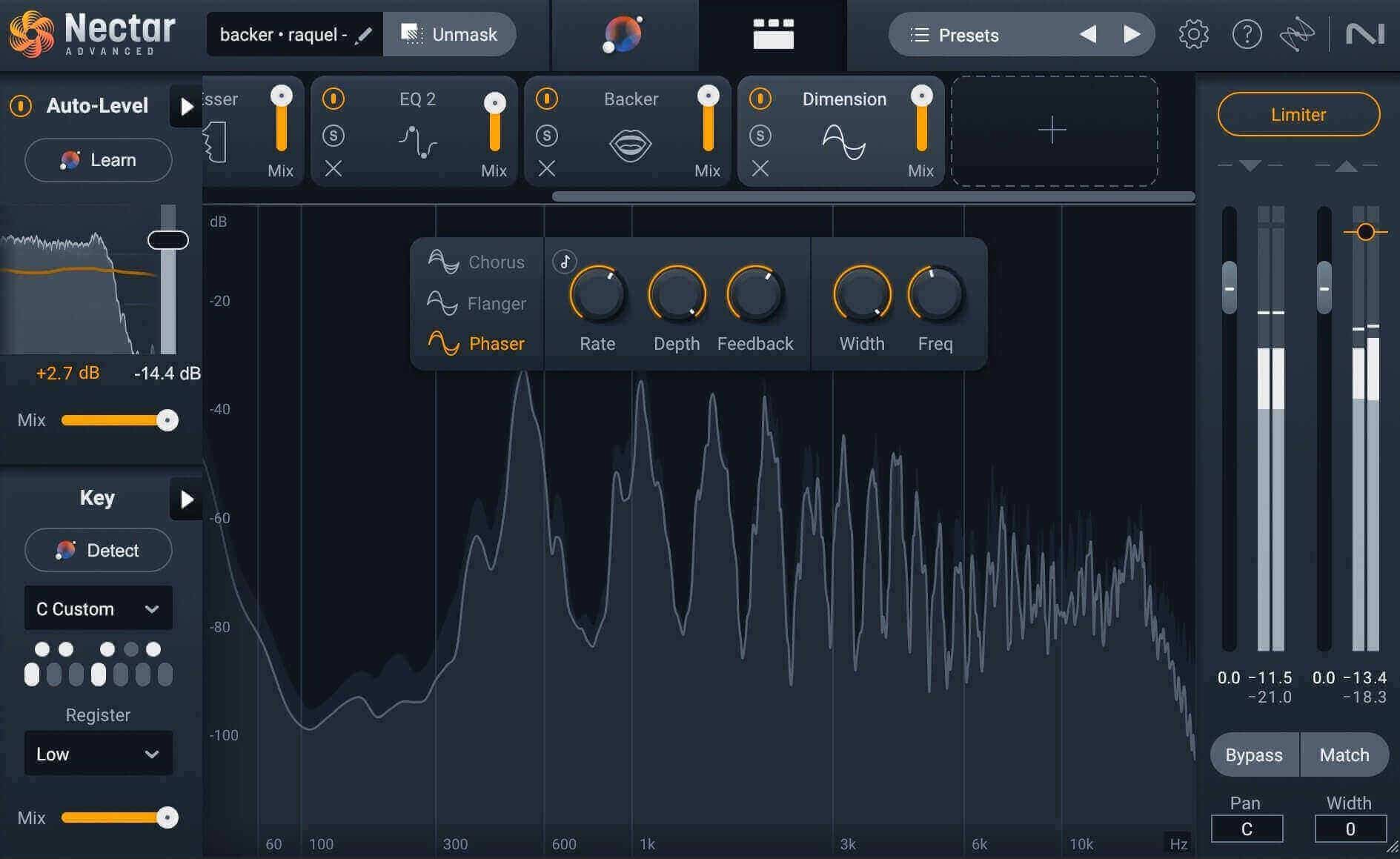Select Phaser mode
The image size is (1400, 859).
(x=477, y=343)
